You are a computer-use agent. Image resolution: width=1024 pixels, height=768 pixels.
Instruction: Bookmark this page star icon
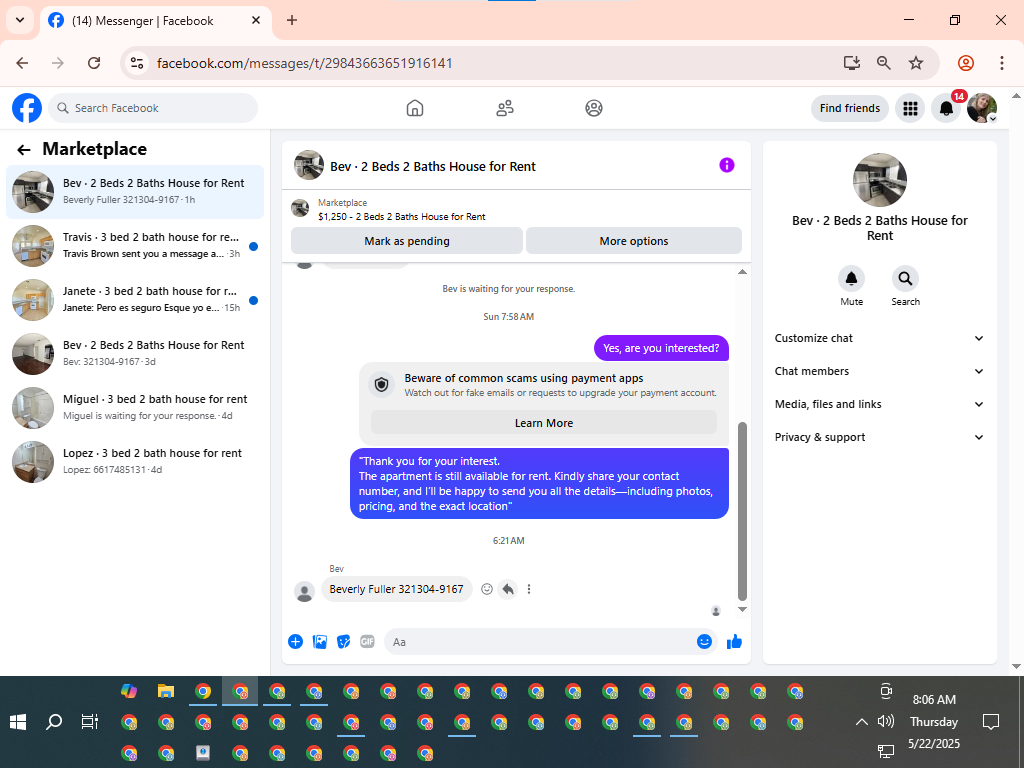click(916, 63)
